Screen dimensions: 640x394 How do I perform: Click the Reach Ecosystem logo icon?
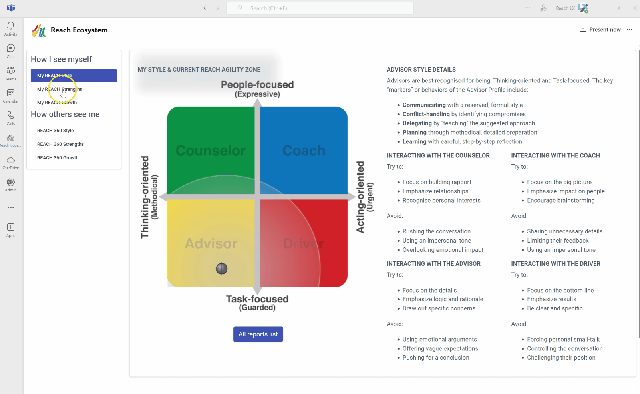(x=39, y=30)
